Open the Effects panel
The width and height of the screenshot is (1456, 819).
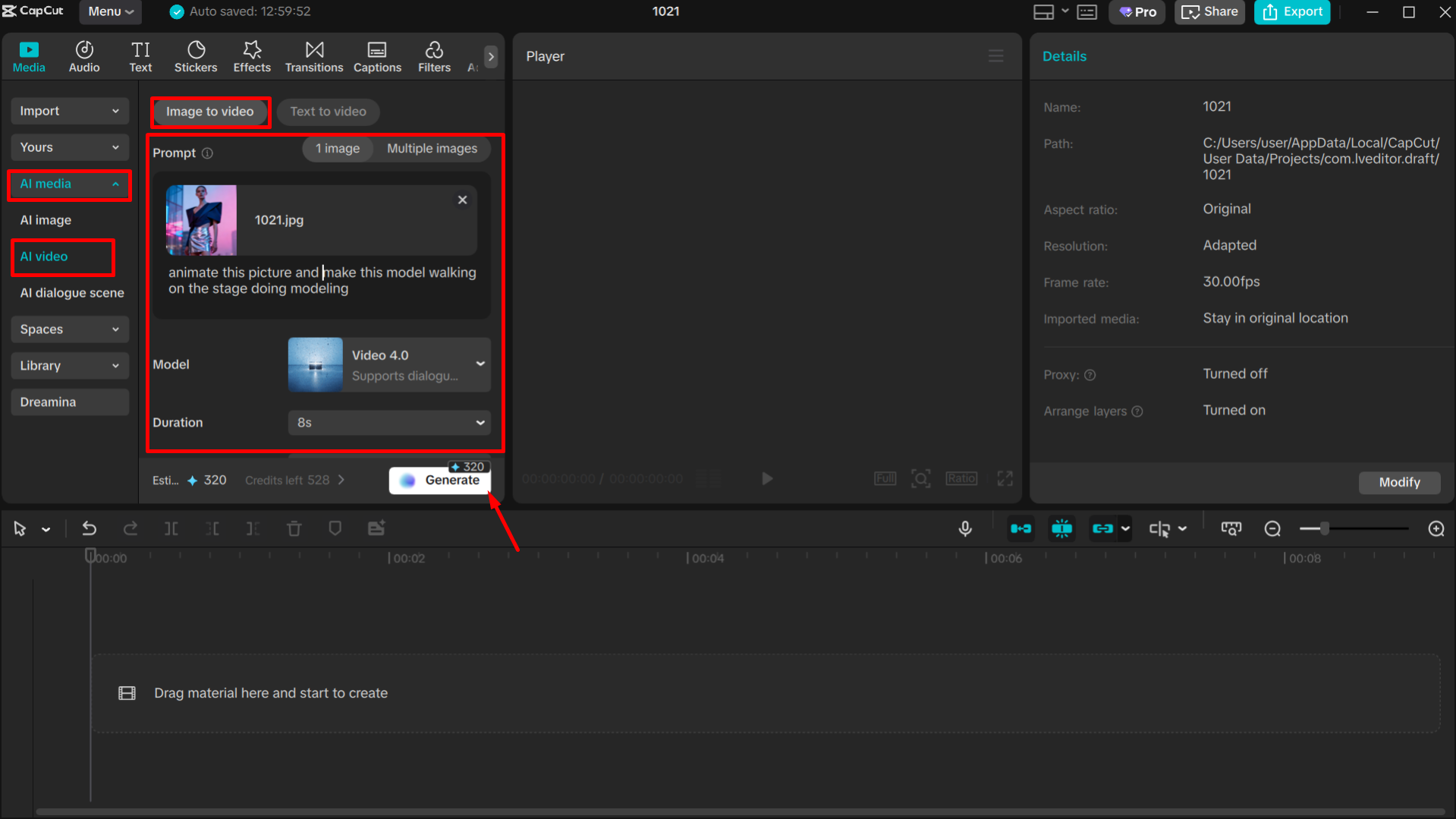pos(251,55)
